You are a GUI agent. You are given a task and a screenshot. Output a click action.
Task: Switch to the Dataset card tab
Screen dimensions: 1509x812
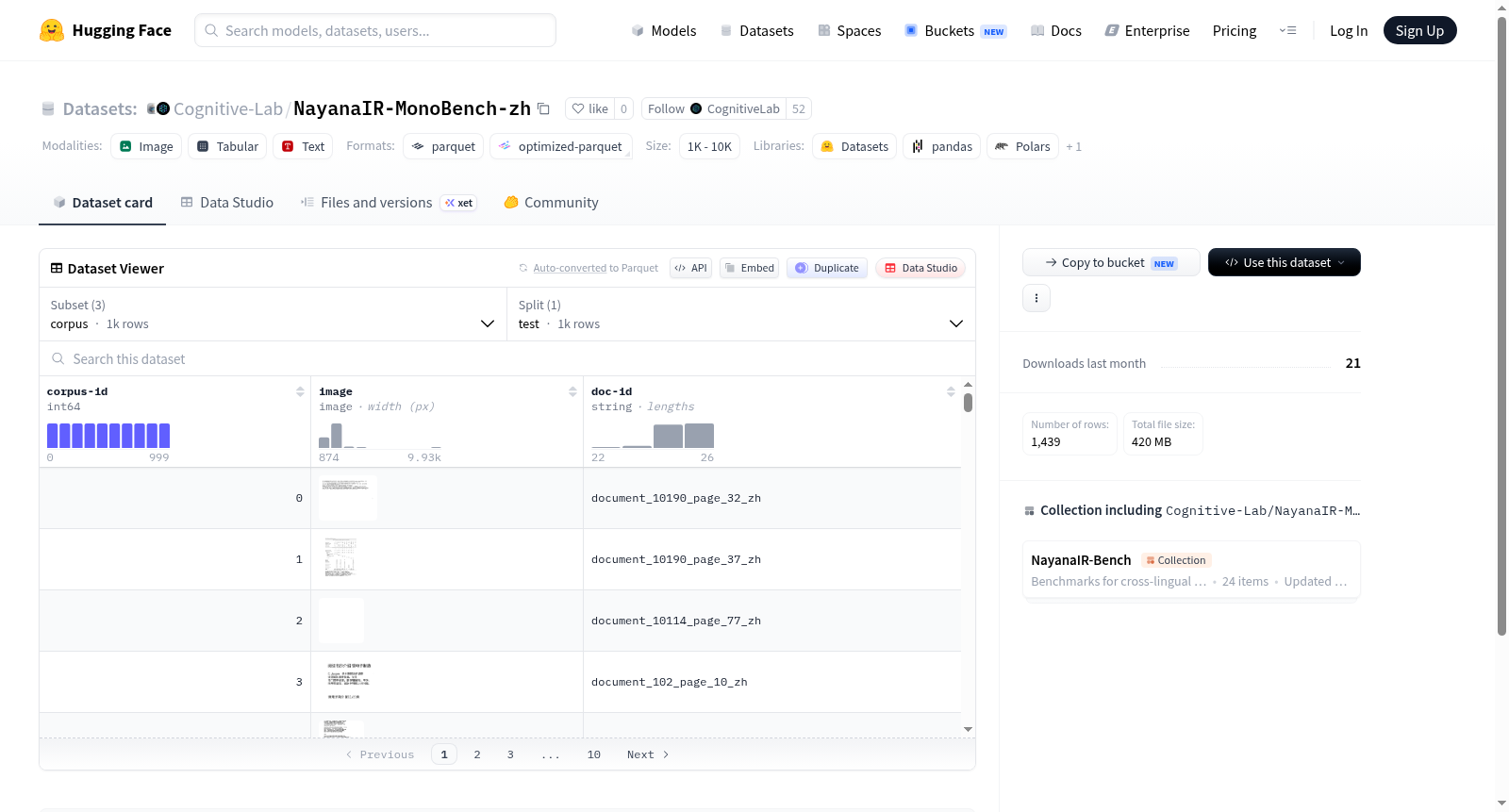pos(103,203)
